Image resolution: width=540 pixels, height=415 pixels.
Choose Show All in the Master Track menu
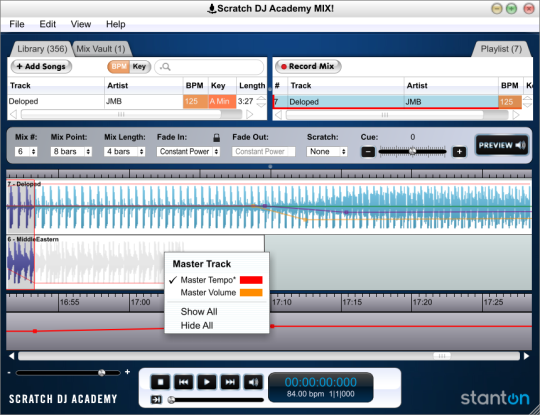pyautogui.click(x=199, y=312)
